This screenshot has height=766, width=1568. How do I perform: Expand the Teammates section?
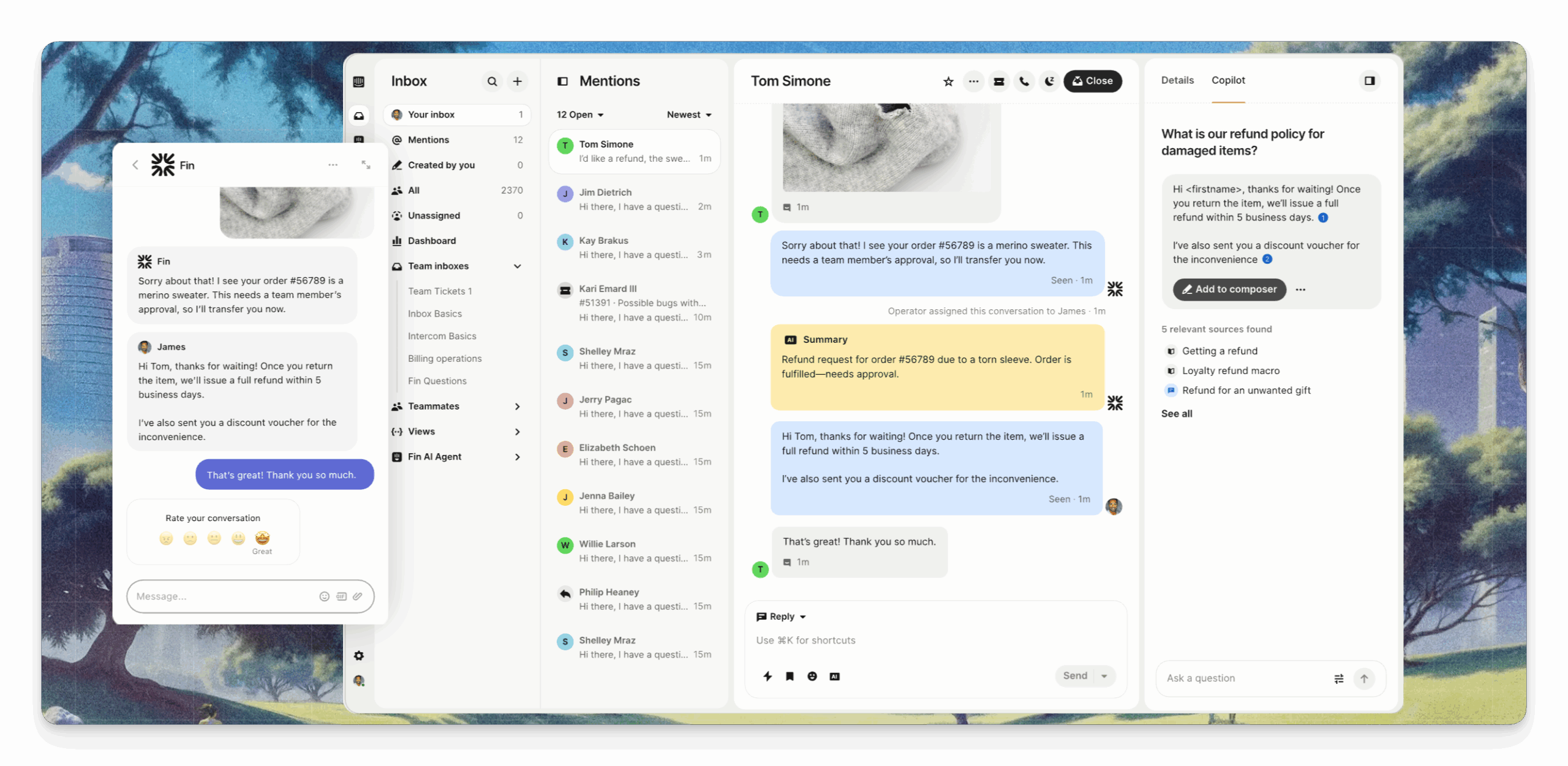[x=518, y=406]
